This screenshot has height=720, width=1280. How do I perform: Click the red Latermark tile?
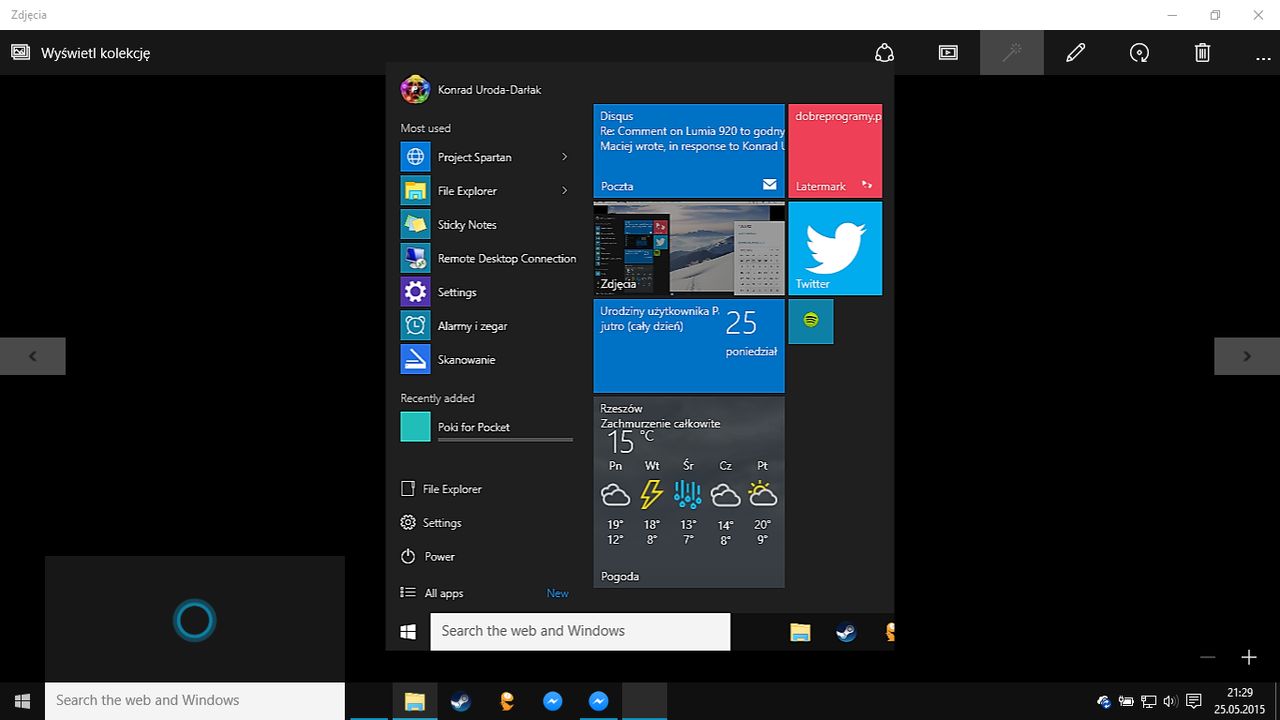click(x=835, y=151)
